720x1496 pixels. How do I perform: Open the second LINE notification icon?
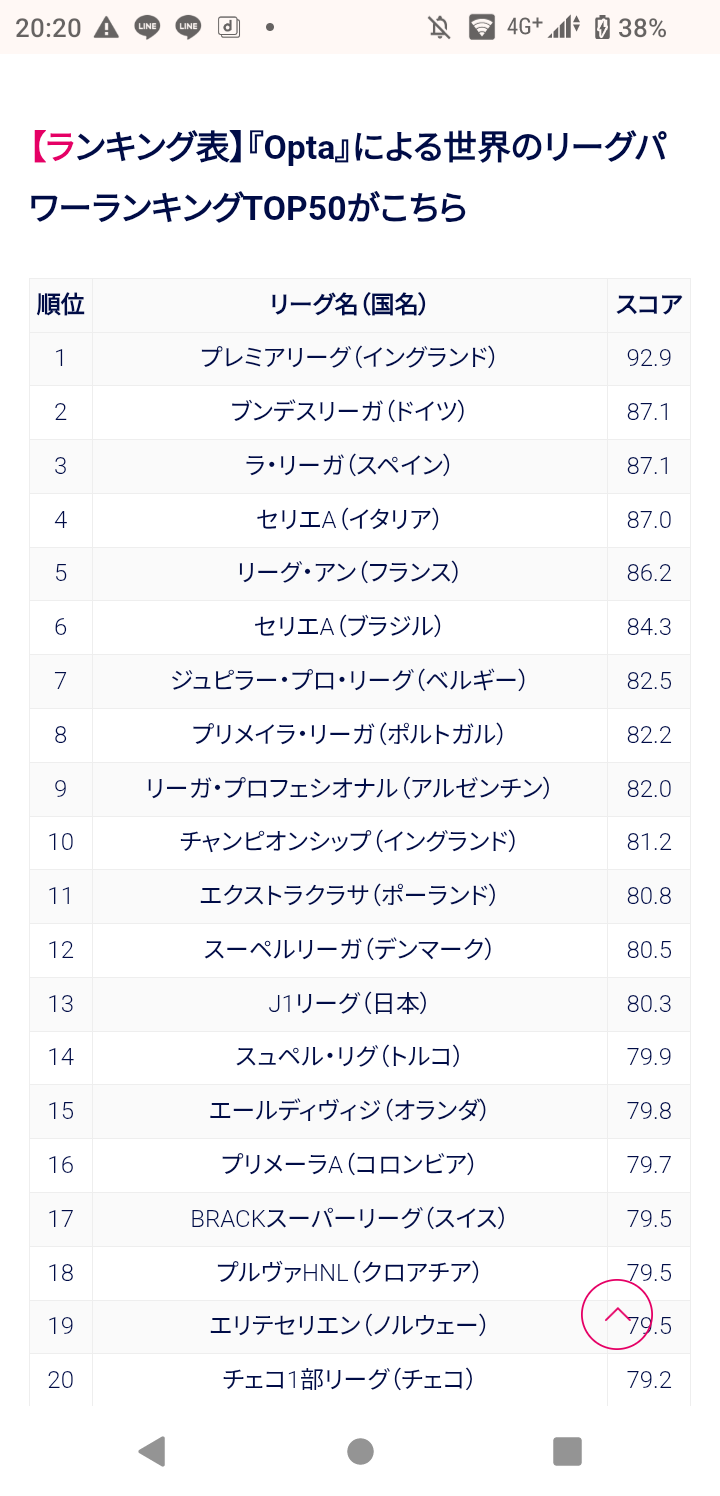tap(189, 27)
